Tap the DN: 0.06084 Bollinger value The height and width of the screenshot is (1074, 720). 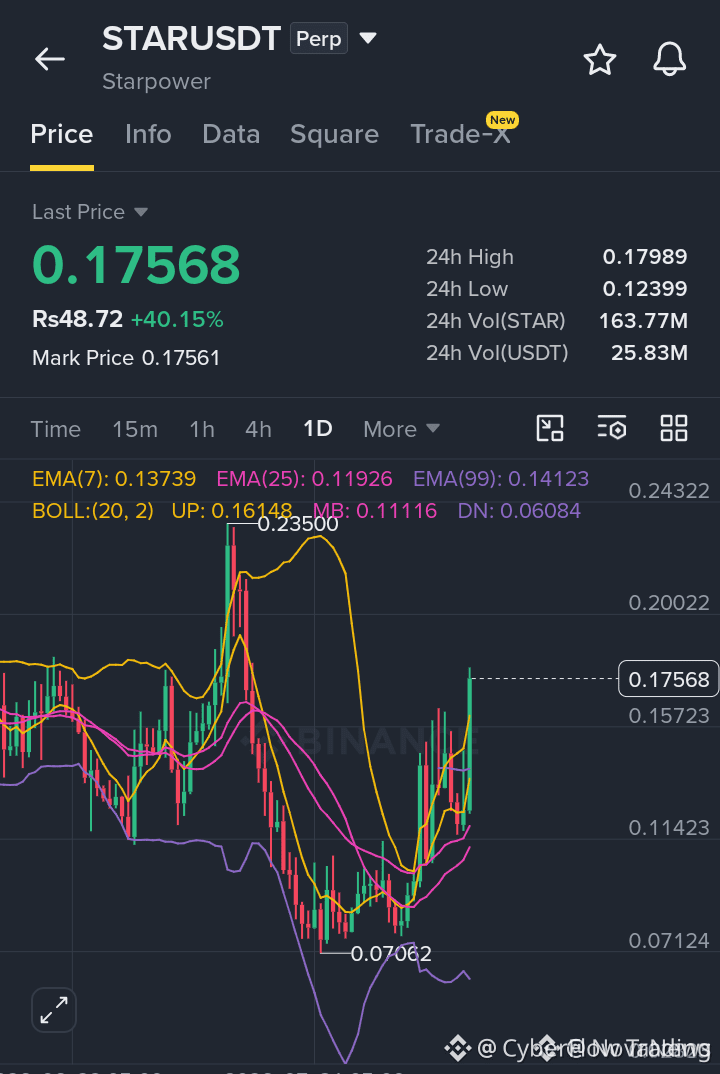pos(519,510)
